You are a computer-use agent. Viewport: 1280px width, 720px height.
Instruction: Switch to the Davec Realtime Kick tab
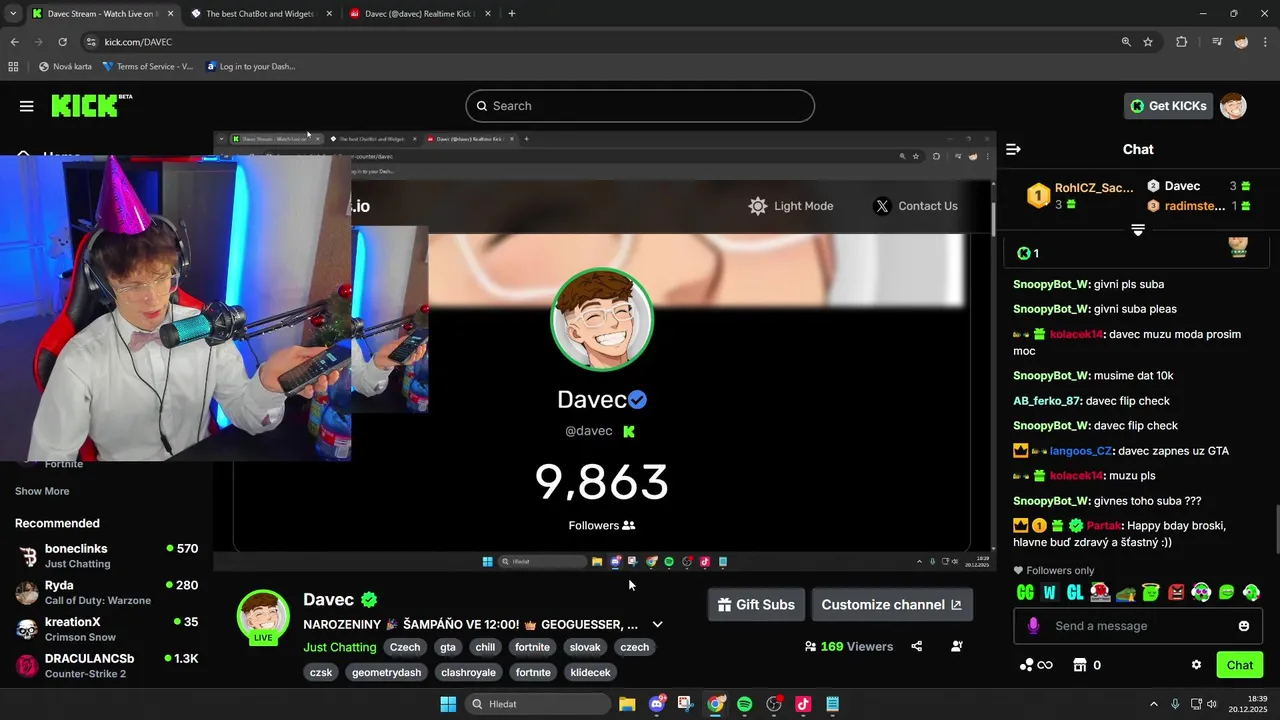420,14
